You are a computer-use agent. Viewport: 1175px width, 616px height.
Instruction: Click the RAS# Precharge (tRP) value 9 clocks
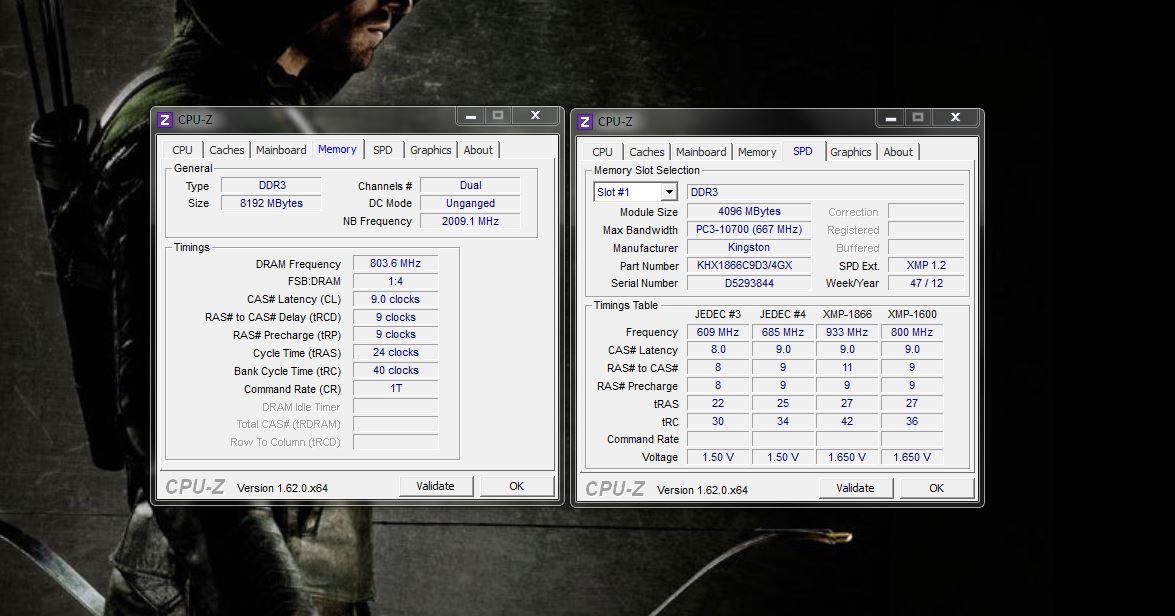coord(396,334)
